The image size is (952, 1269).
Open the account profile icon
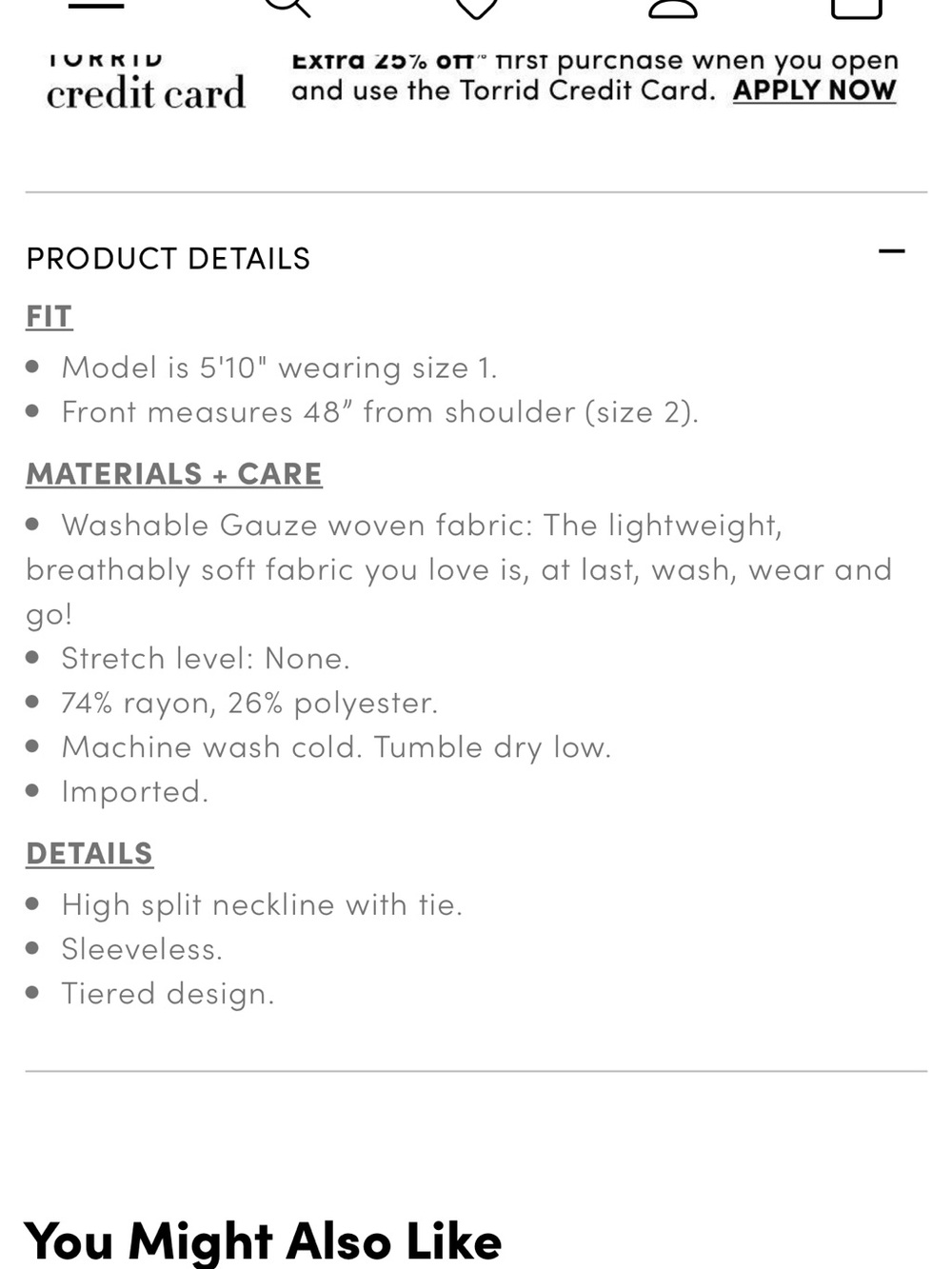672,8
